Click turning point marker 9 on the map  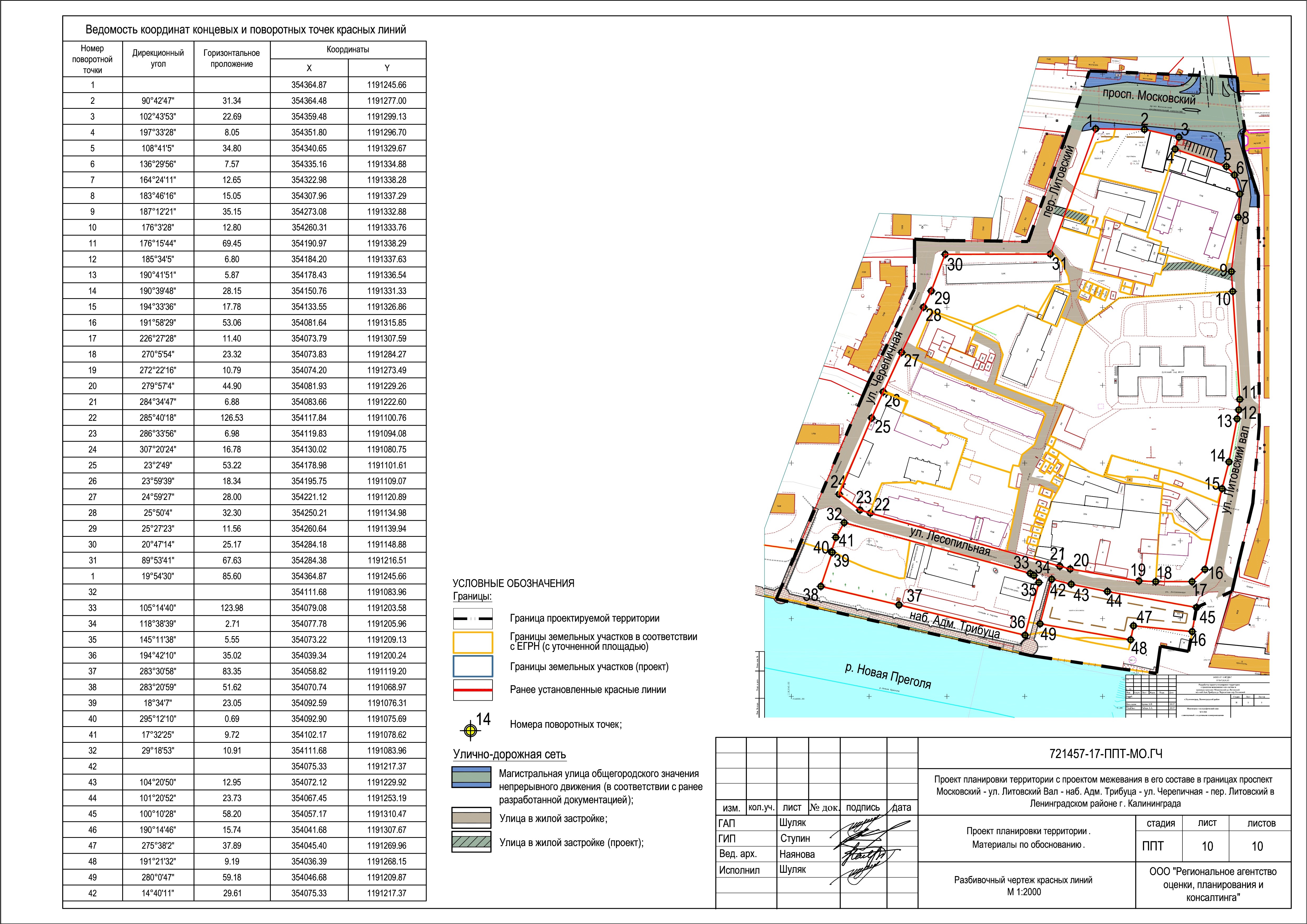pos(1231,272)
